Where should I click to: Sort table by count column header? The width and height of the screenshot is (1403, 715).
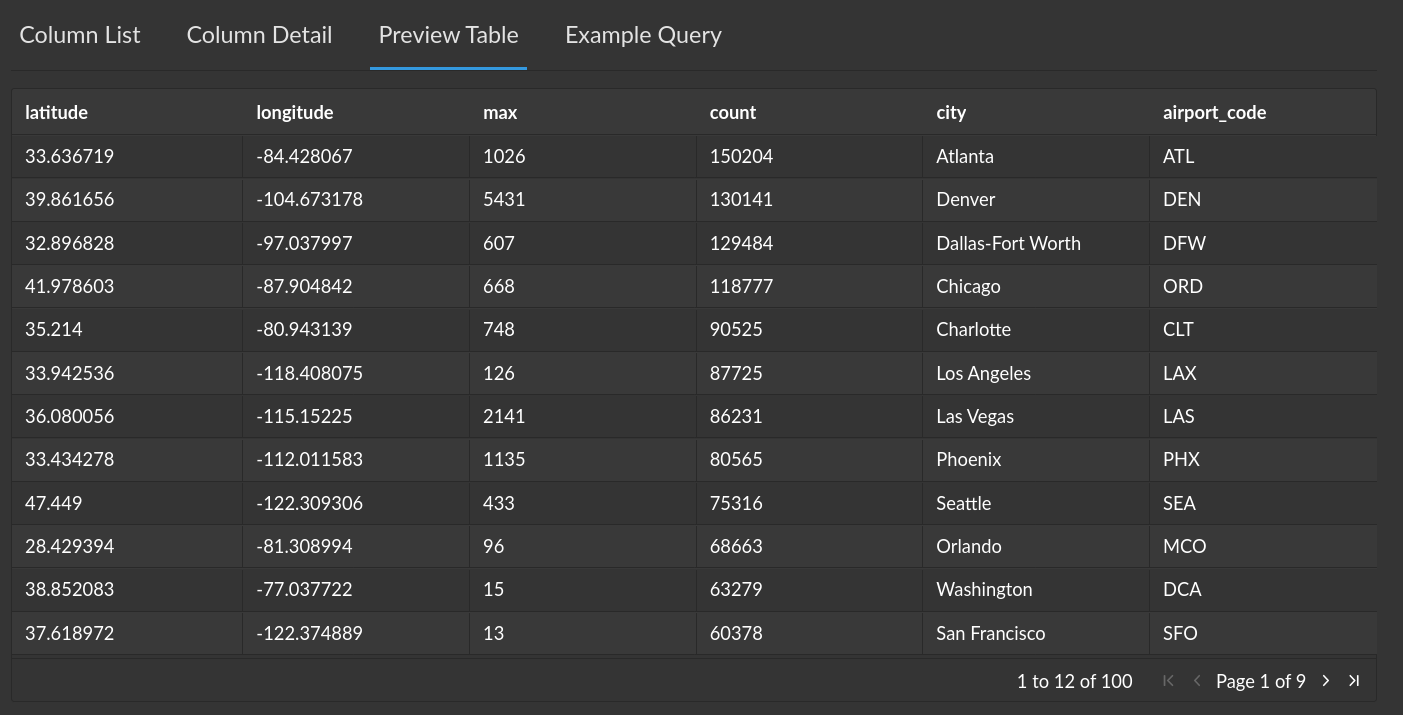[733, 113]
